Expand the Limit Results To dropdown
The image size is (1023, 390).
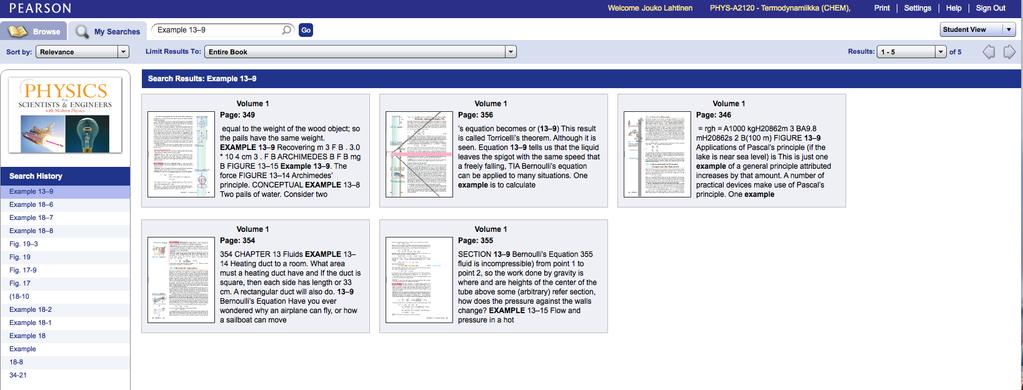pos(360,52)
